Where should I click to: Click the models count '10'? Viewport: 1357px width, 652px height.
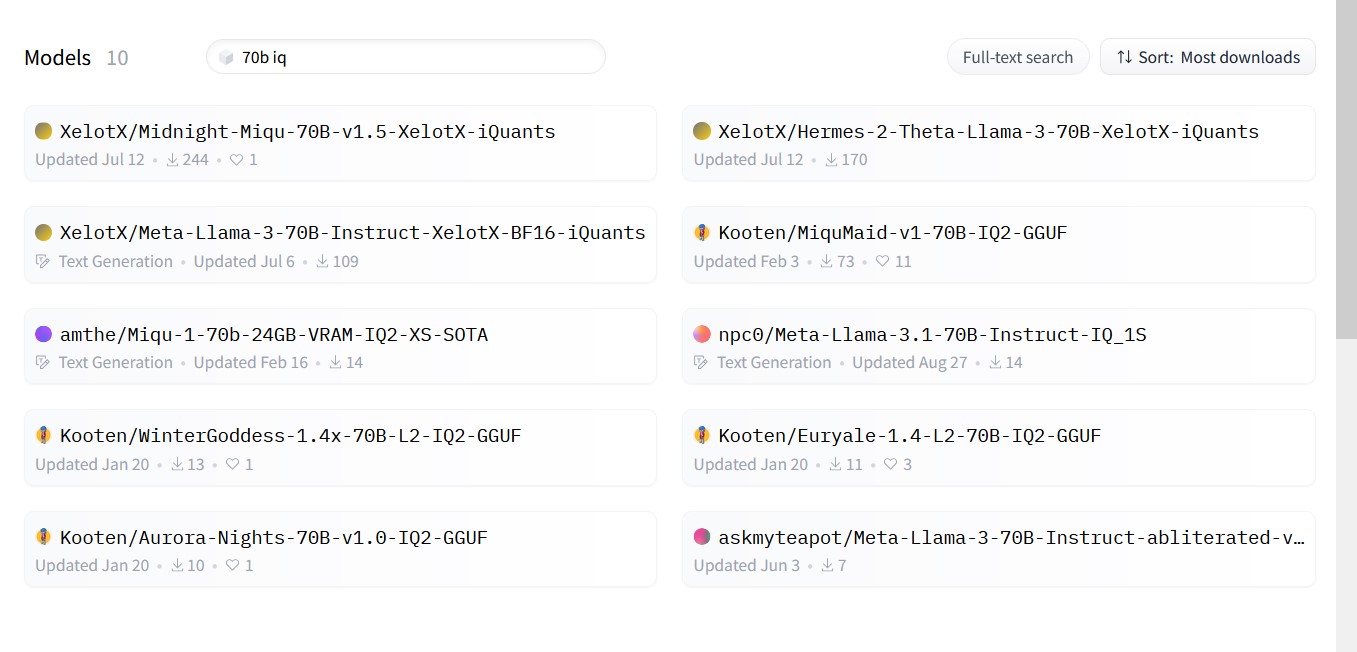tap(117, 58)
